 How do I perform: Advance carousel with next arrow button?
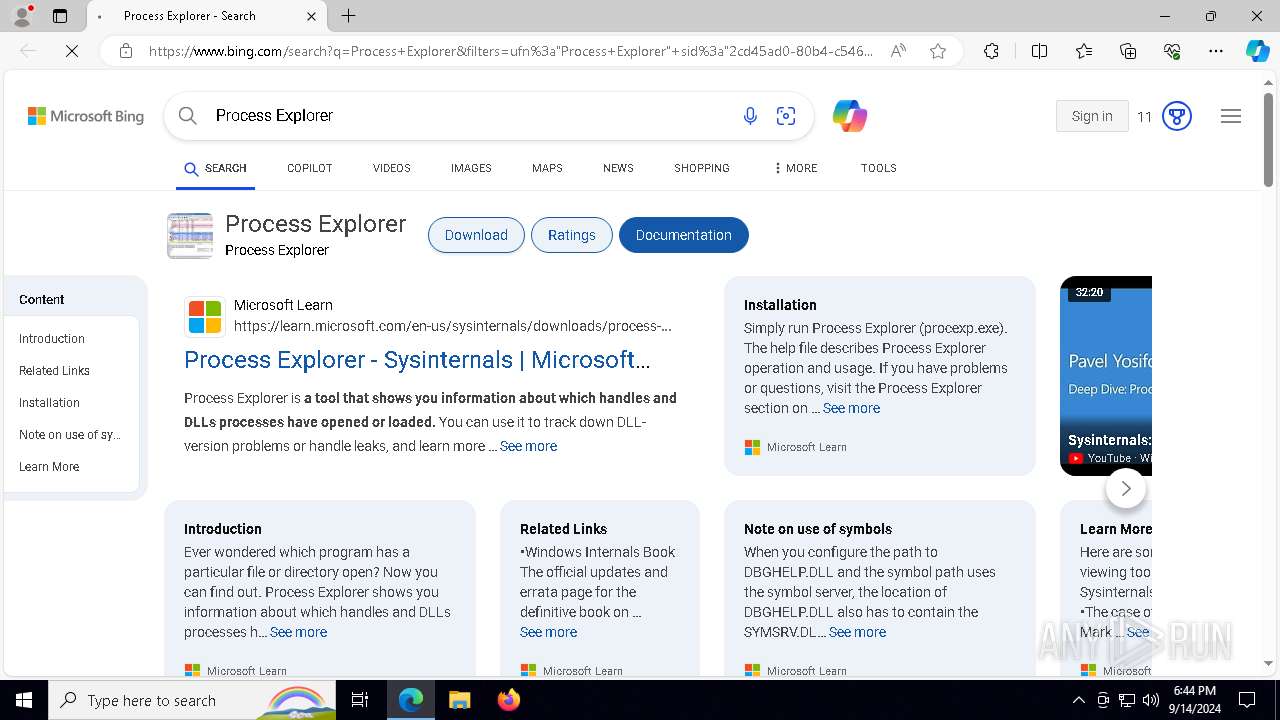(1126, 488)
